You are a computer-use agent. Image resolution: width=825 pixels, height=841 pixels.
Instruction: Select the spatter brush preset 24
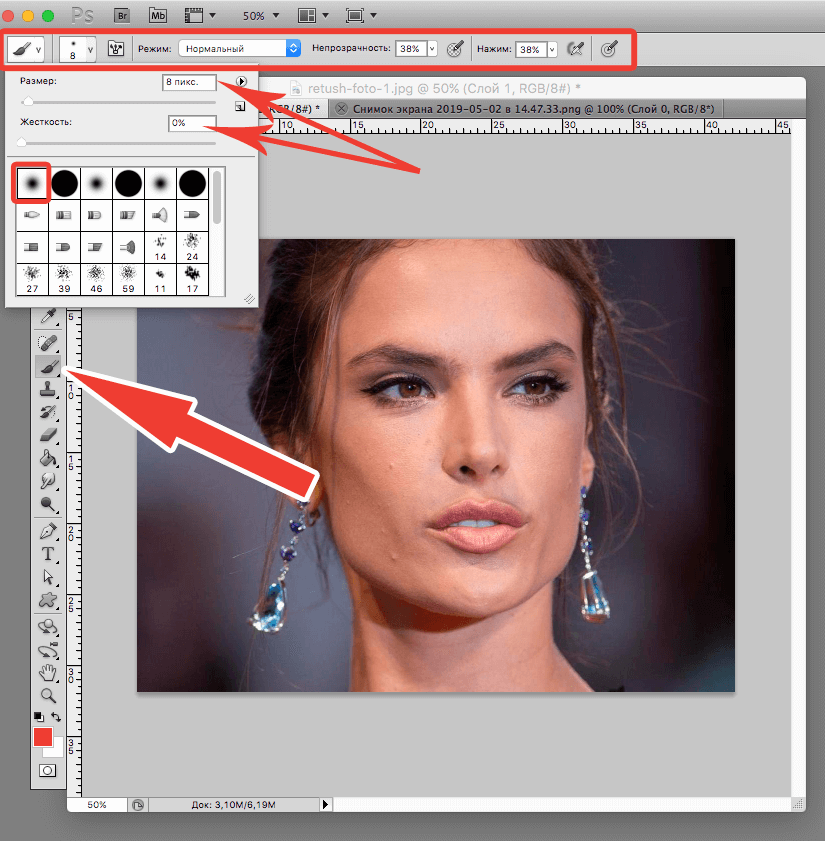pos(193,247)
